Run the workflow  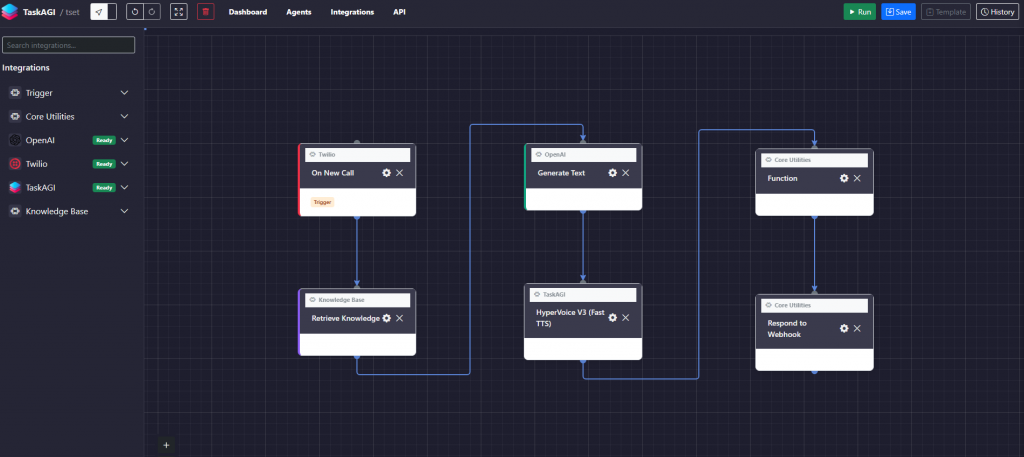pyautogui.click(x=859, y=12)
